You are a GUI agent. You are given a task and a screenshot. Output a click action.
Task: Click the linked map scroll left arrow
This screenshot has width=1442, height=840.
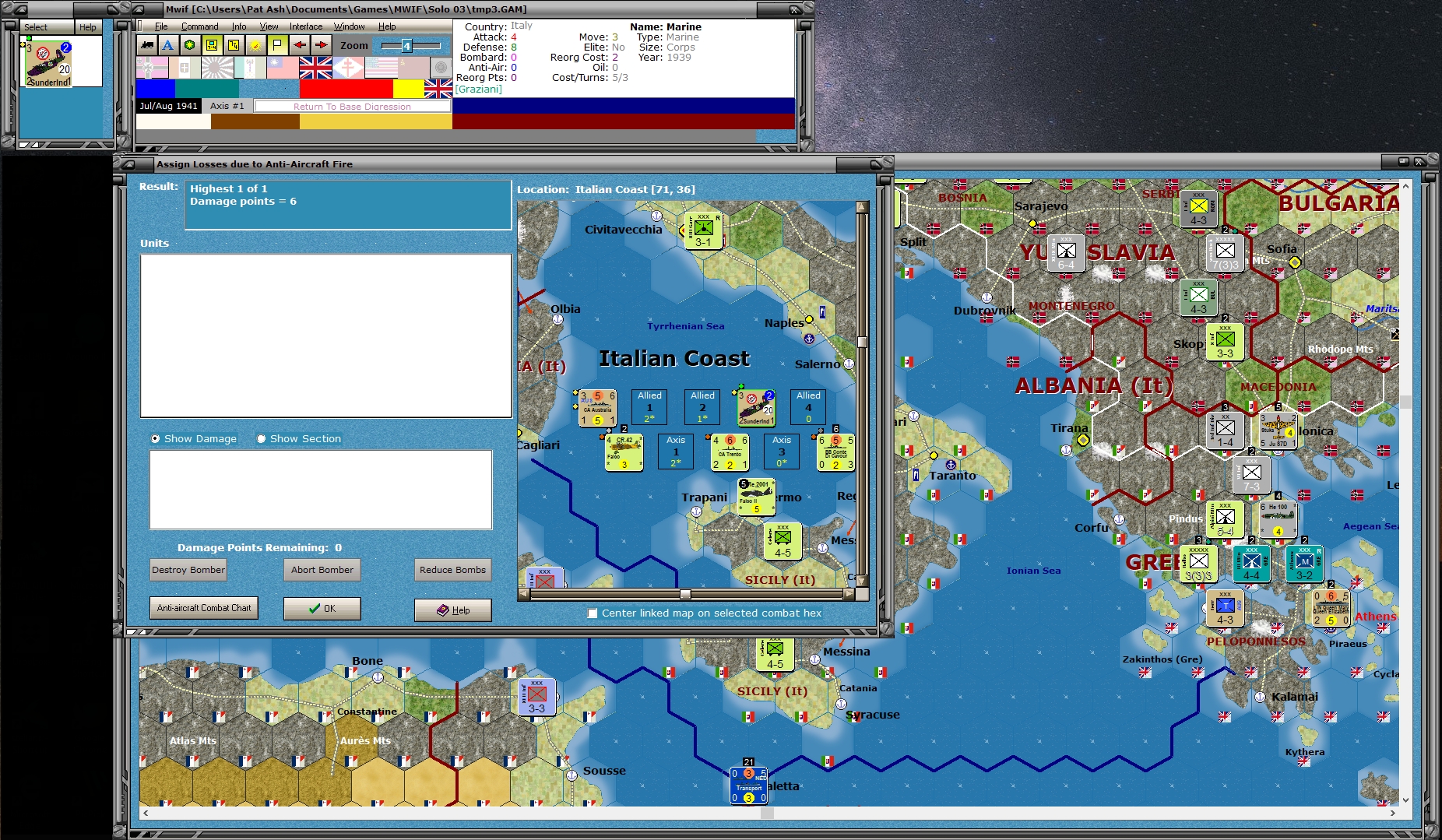click(525, 594)
